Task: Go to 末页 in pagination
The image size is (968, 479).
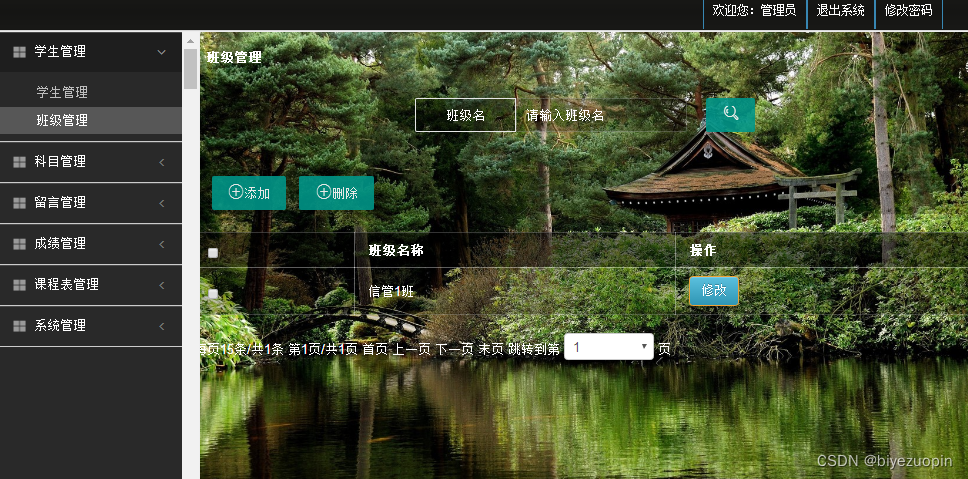Action: pyautogui.click(x=491, y=349)
